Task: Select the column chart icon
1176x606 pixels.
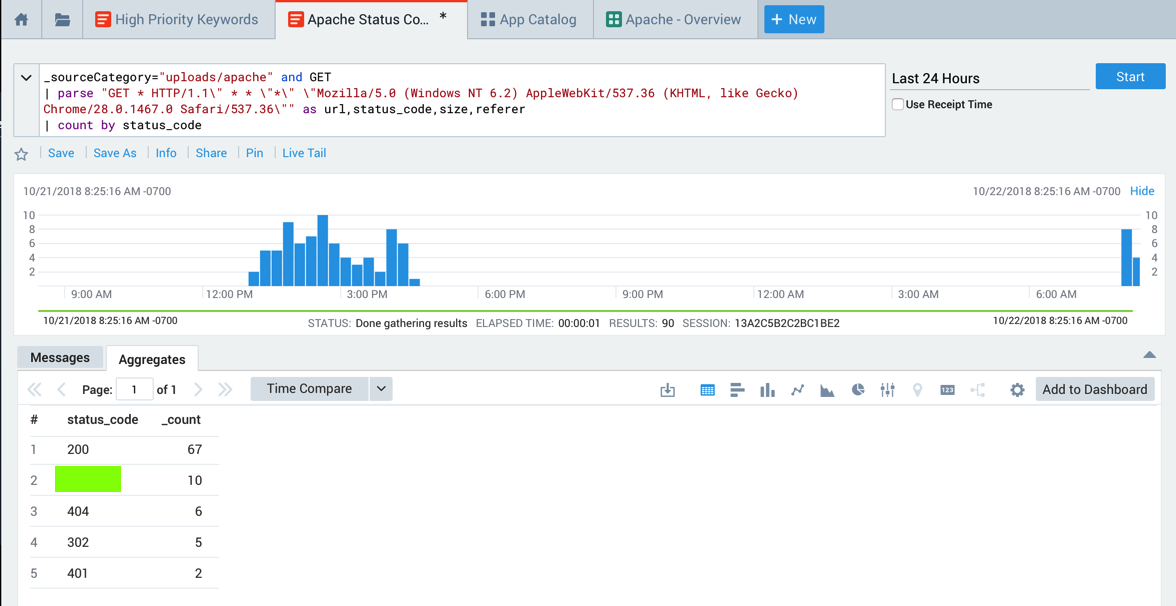Action: (767, 390)
